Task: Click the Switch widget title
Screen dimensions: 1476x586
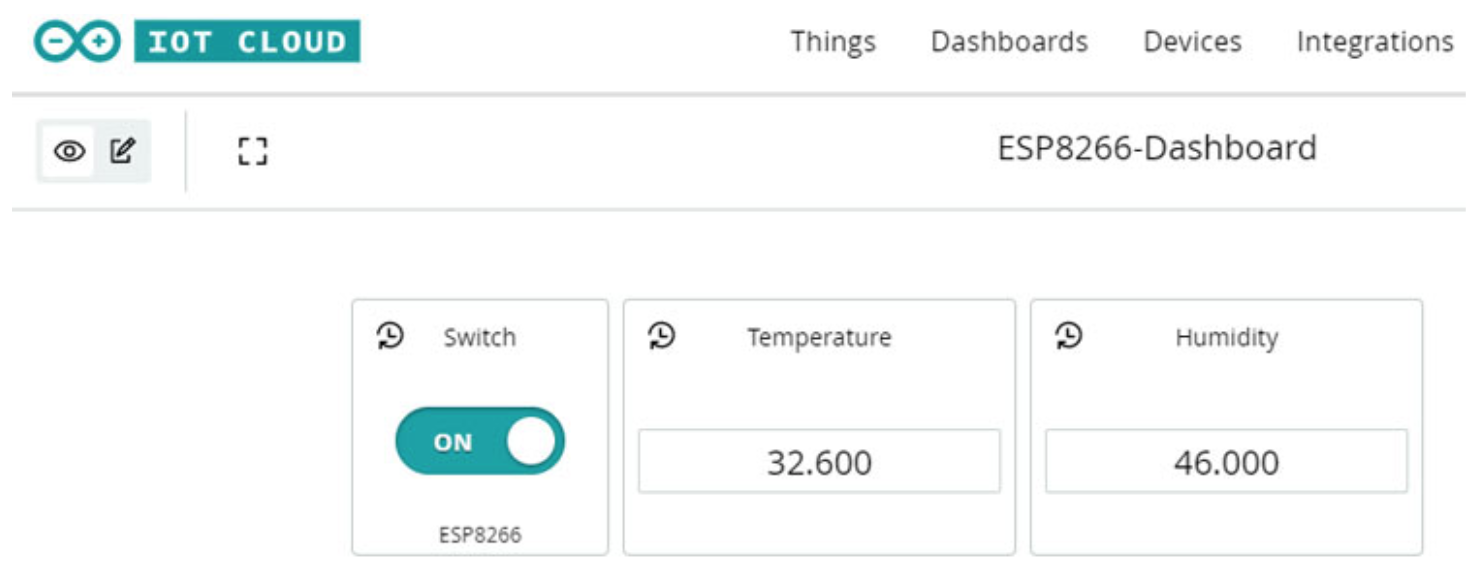Action: 480,337
